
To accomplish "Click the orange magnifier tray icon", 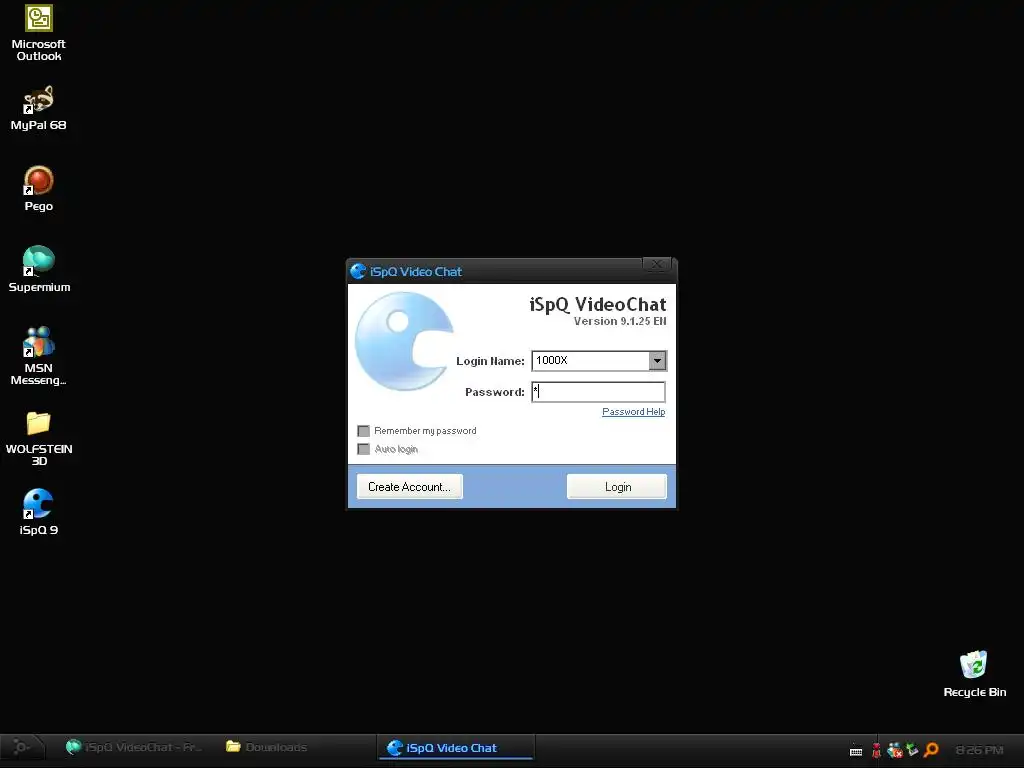I will 931,750.
